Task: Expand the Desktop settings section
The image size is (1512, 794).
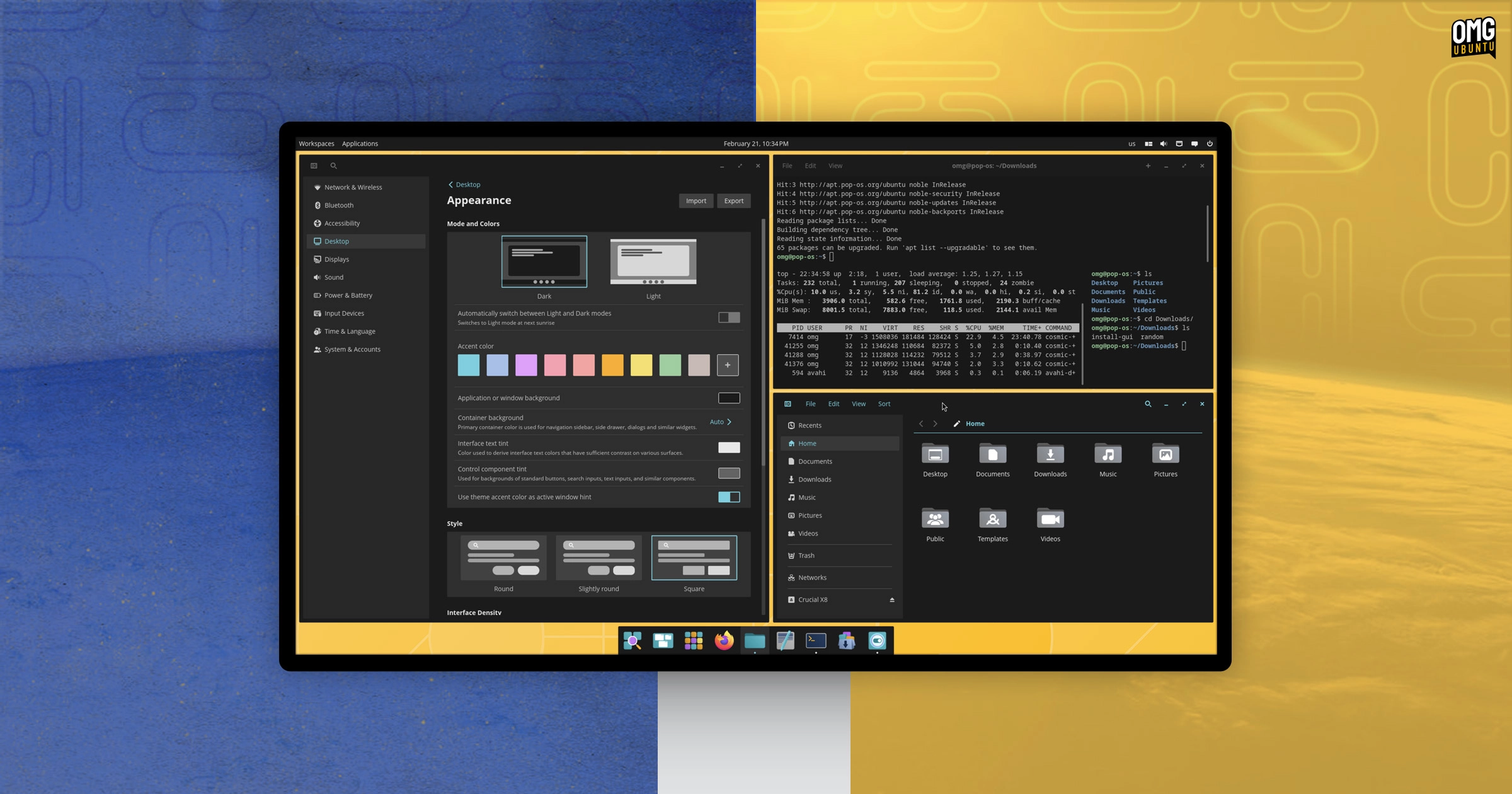Action: [336, 240]
